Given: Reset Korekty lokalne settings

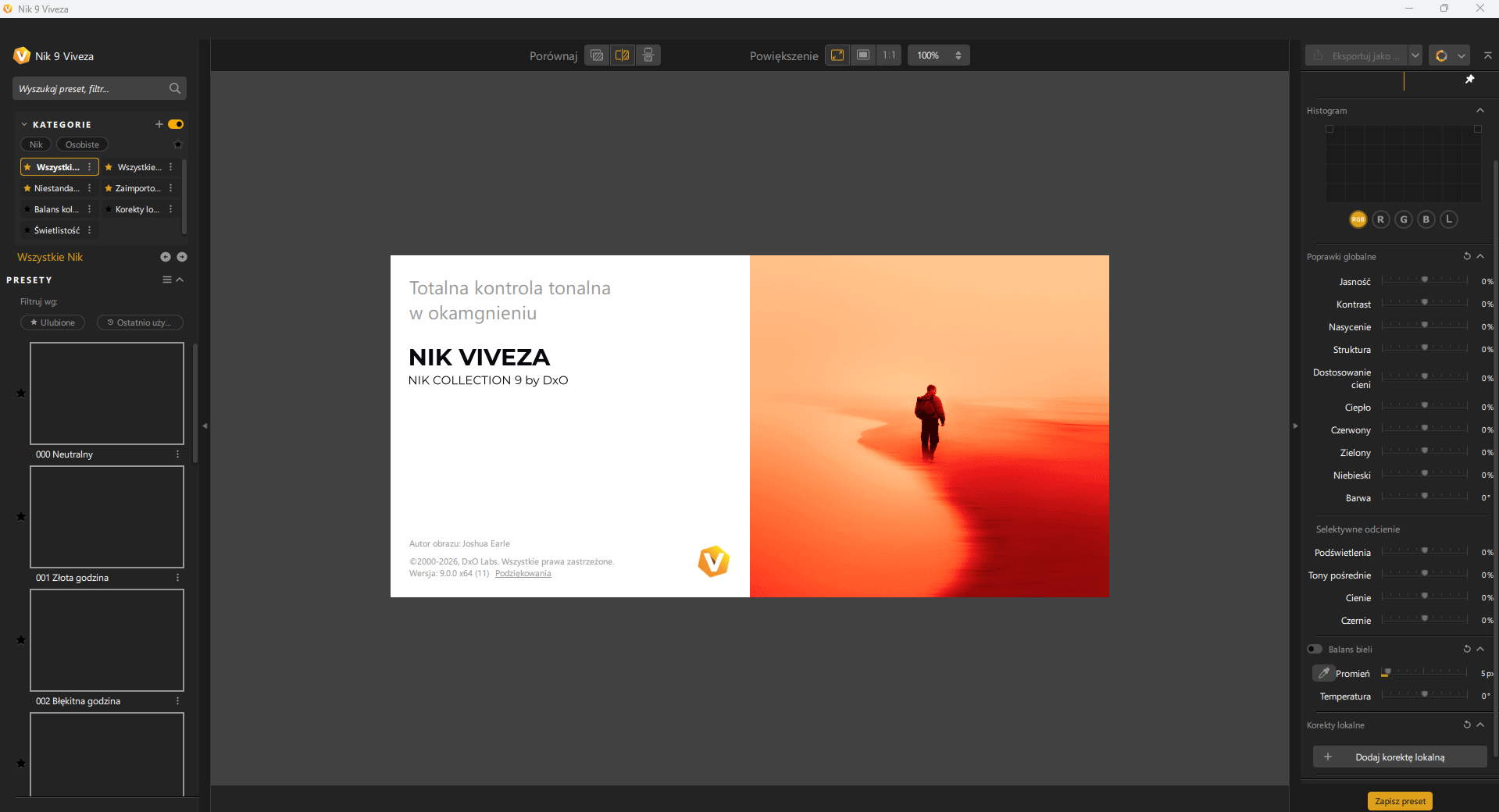Looking at the screenshot, I should point(1467,725).
